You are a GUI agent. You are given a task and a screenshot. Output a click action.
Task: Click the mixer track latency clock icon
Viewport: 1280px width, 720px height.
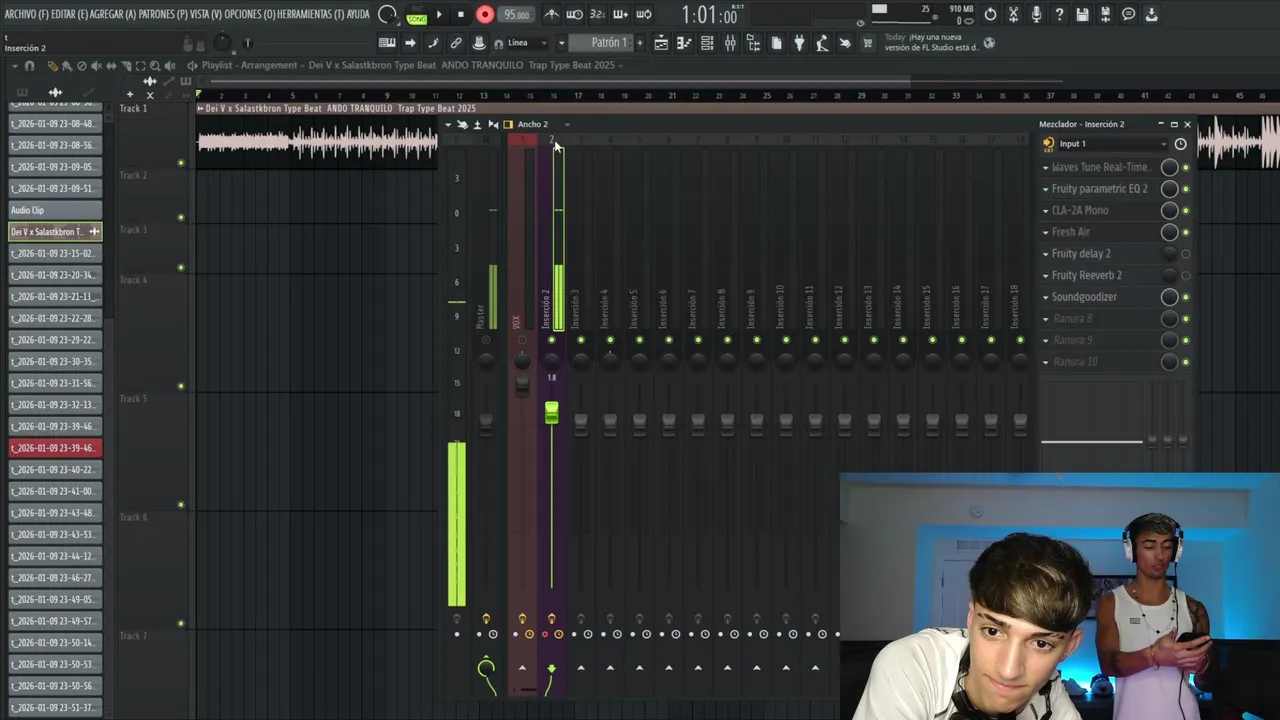(1181, 144)
